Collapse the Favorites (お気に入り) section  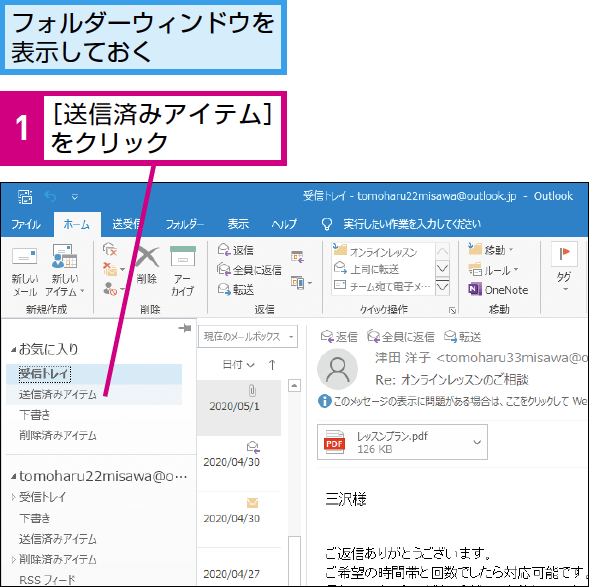(13, 349)
